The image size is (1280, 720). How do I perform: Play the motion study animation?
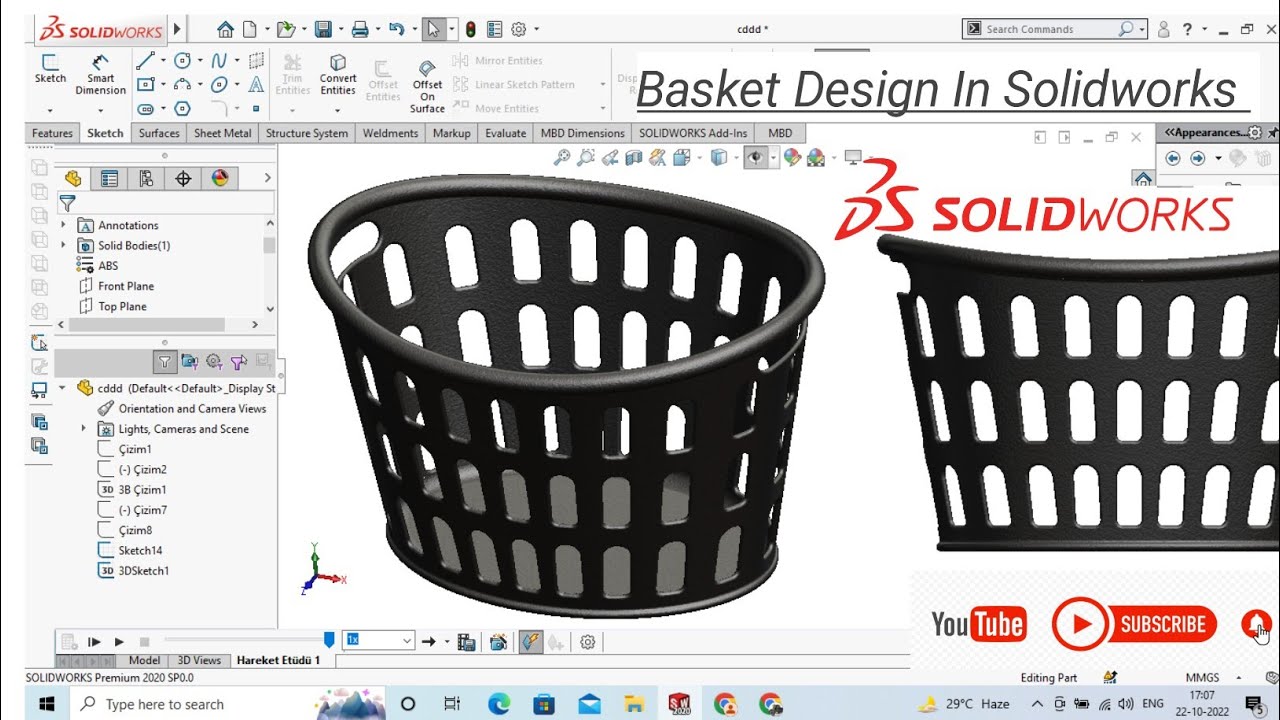pyautogui.click(x=119, y=642)
